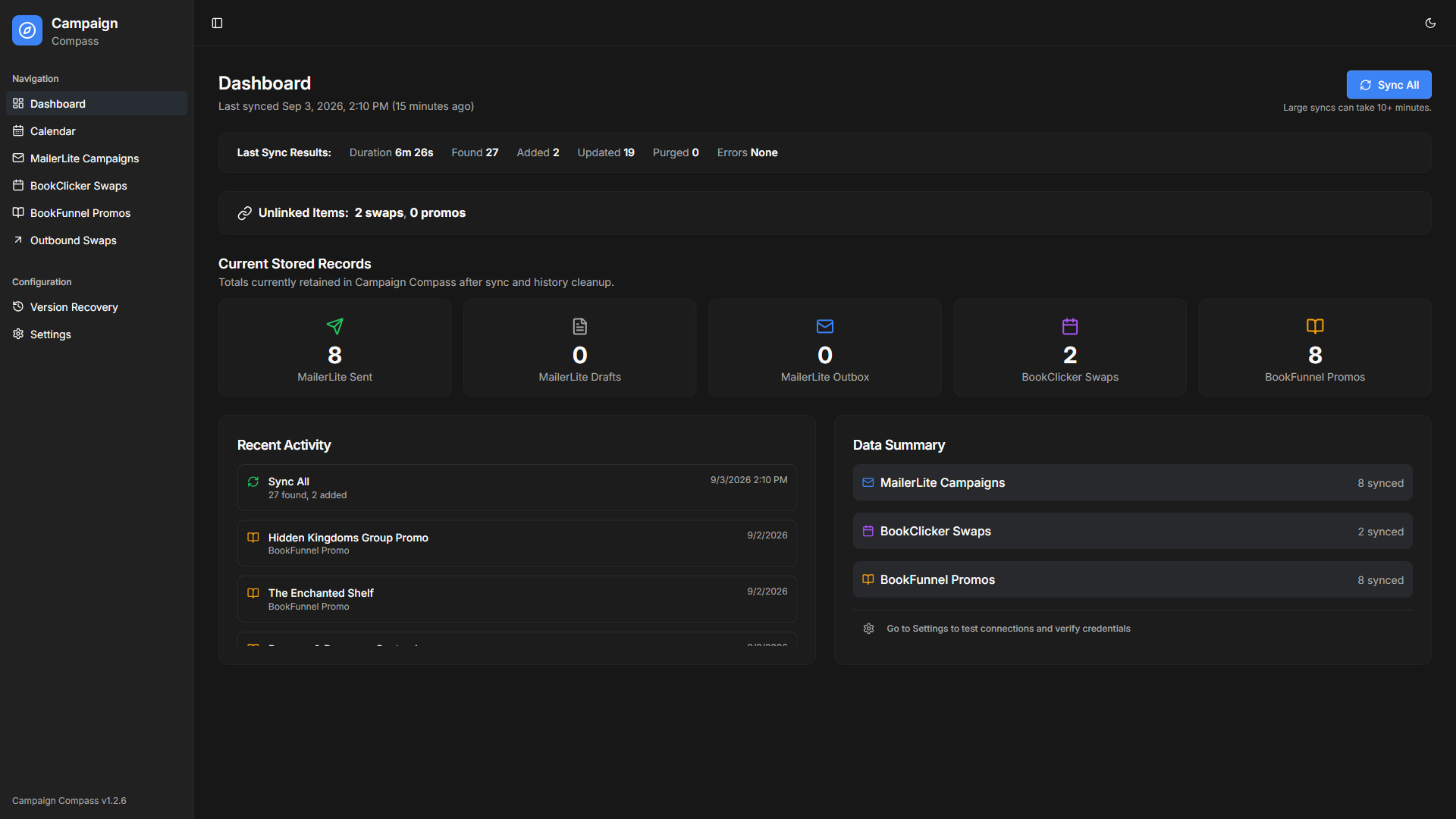Click the BookFunnel Promos icon in Data Summary
The width and height of the screenshot is (1456, 819).
coord(868,579)
